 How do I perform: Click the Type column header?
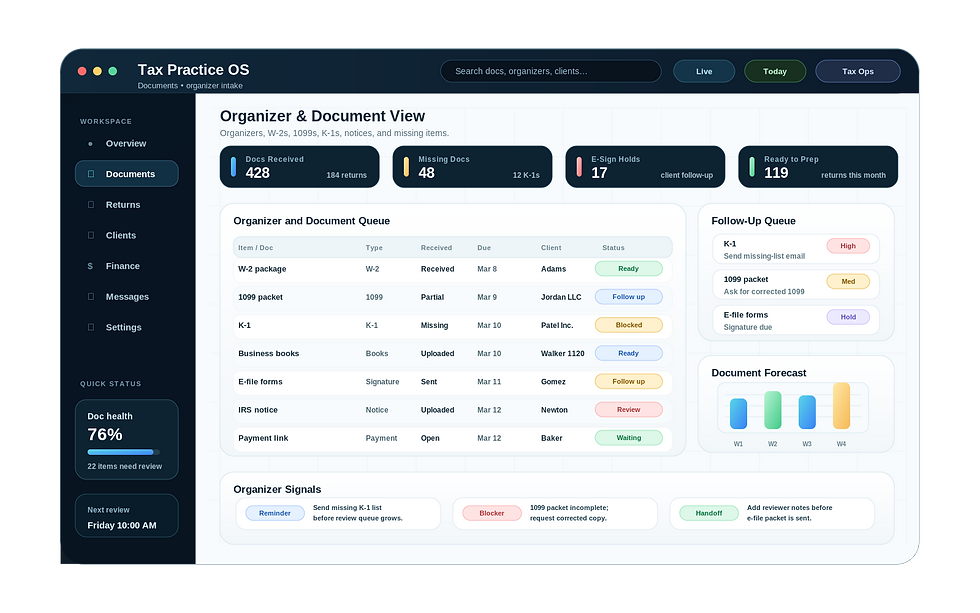[x=374, y=247]
